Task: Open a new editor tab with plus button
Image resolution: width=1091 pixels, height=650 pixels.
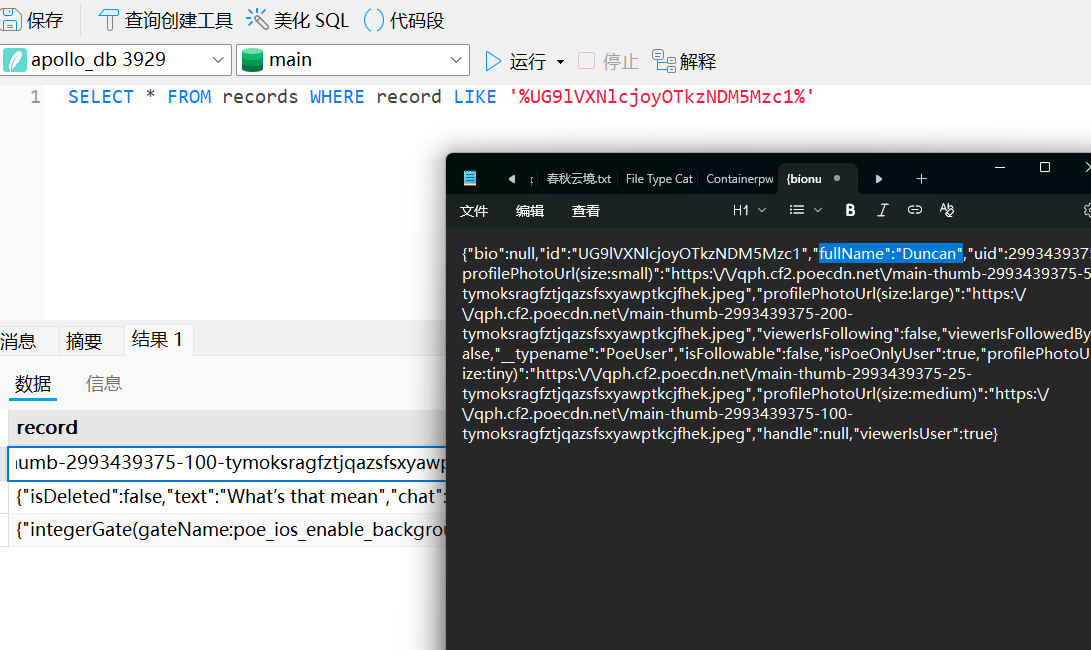Action: pos(921,178)
